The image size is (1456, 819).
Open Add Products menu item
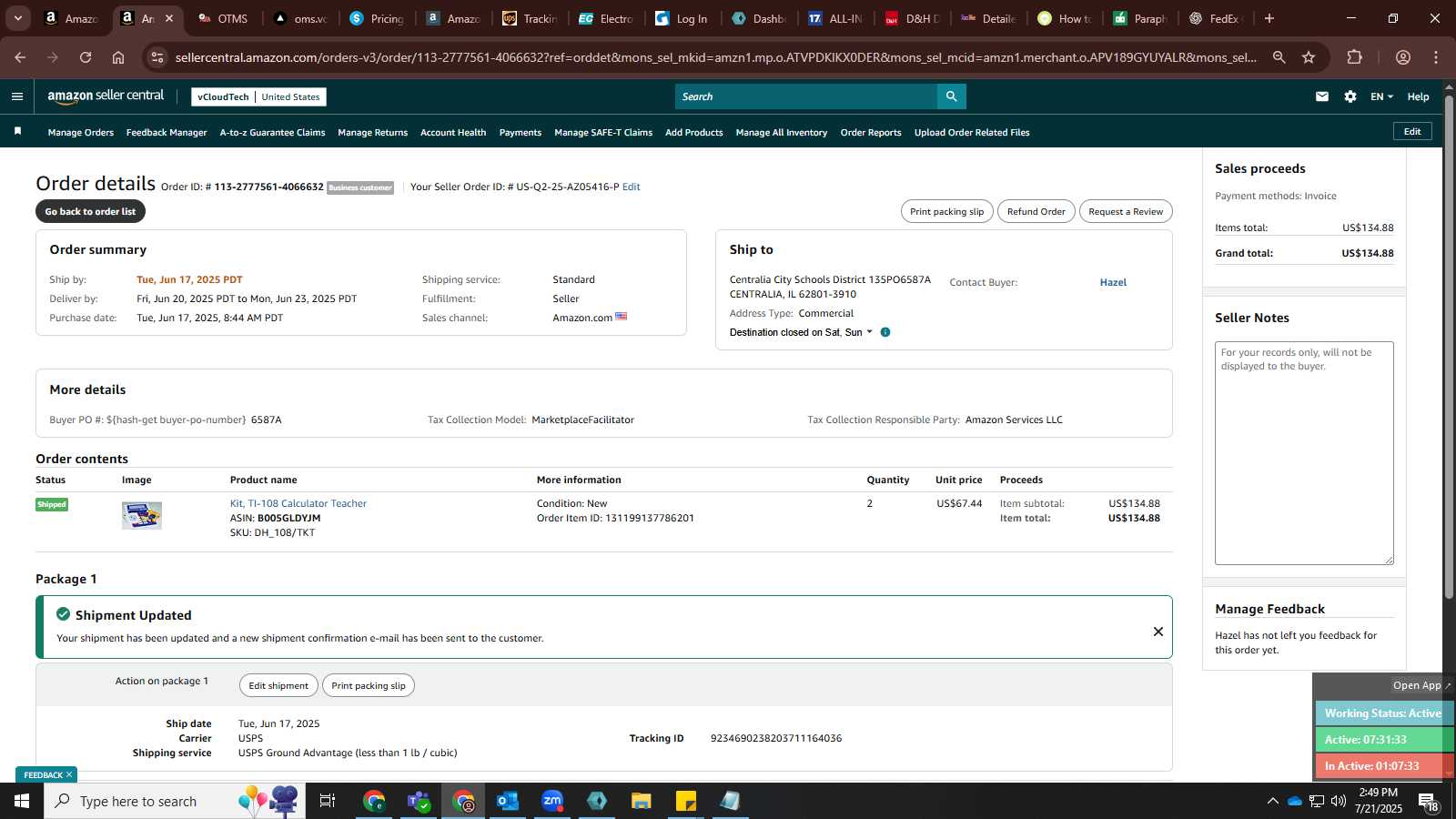[694, 132]
